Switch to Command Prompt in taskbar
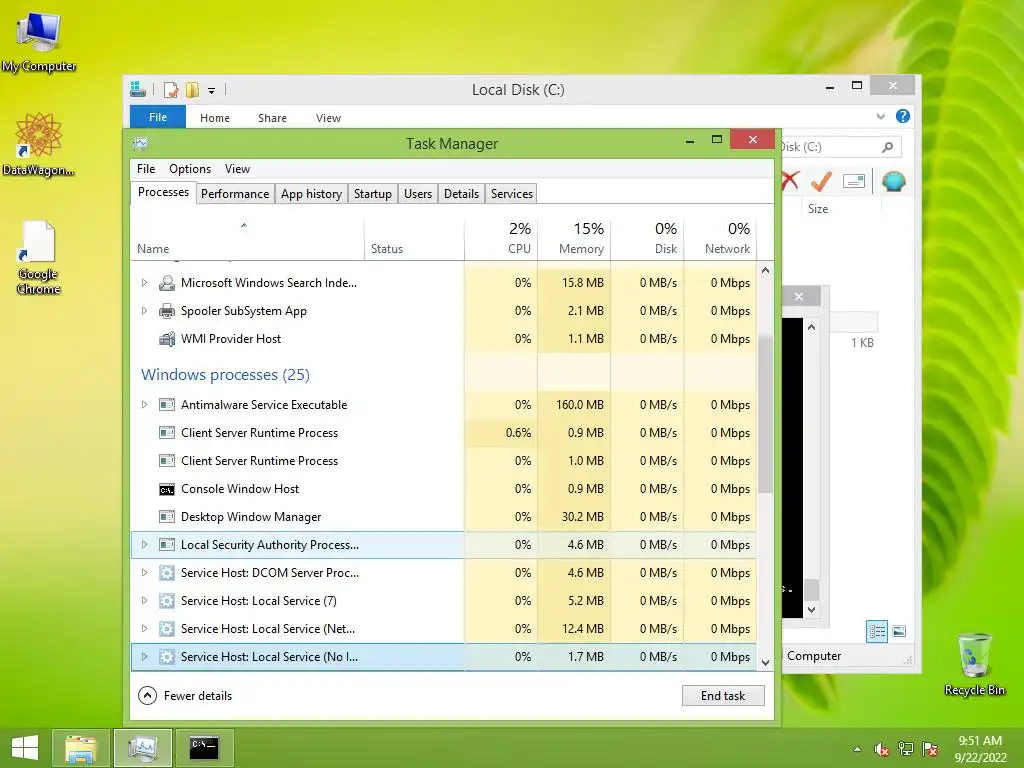Screen dimensions: 1024x768 [204, 748]
